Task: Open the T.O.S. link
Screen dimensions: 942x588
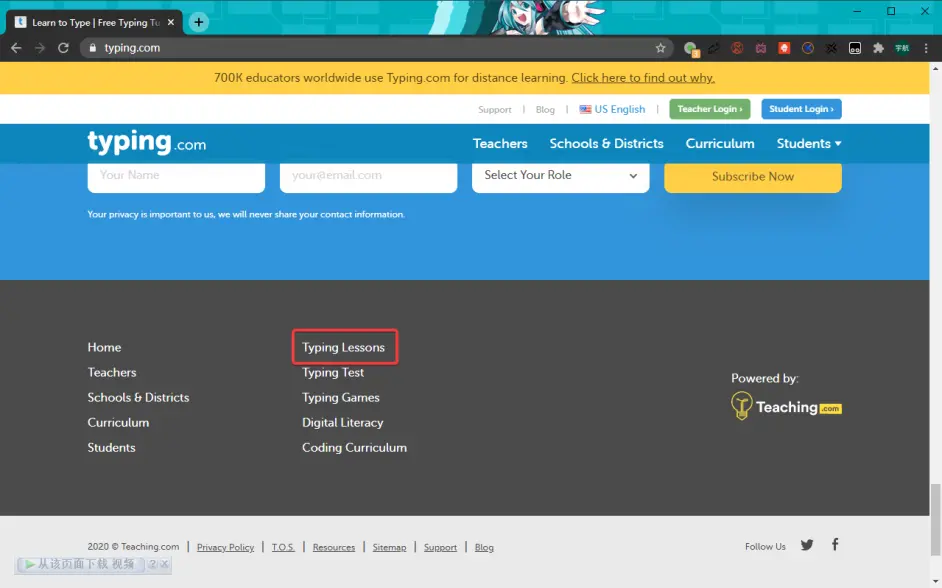Action: pos(283,547)
